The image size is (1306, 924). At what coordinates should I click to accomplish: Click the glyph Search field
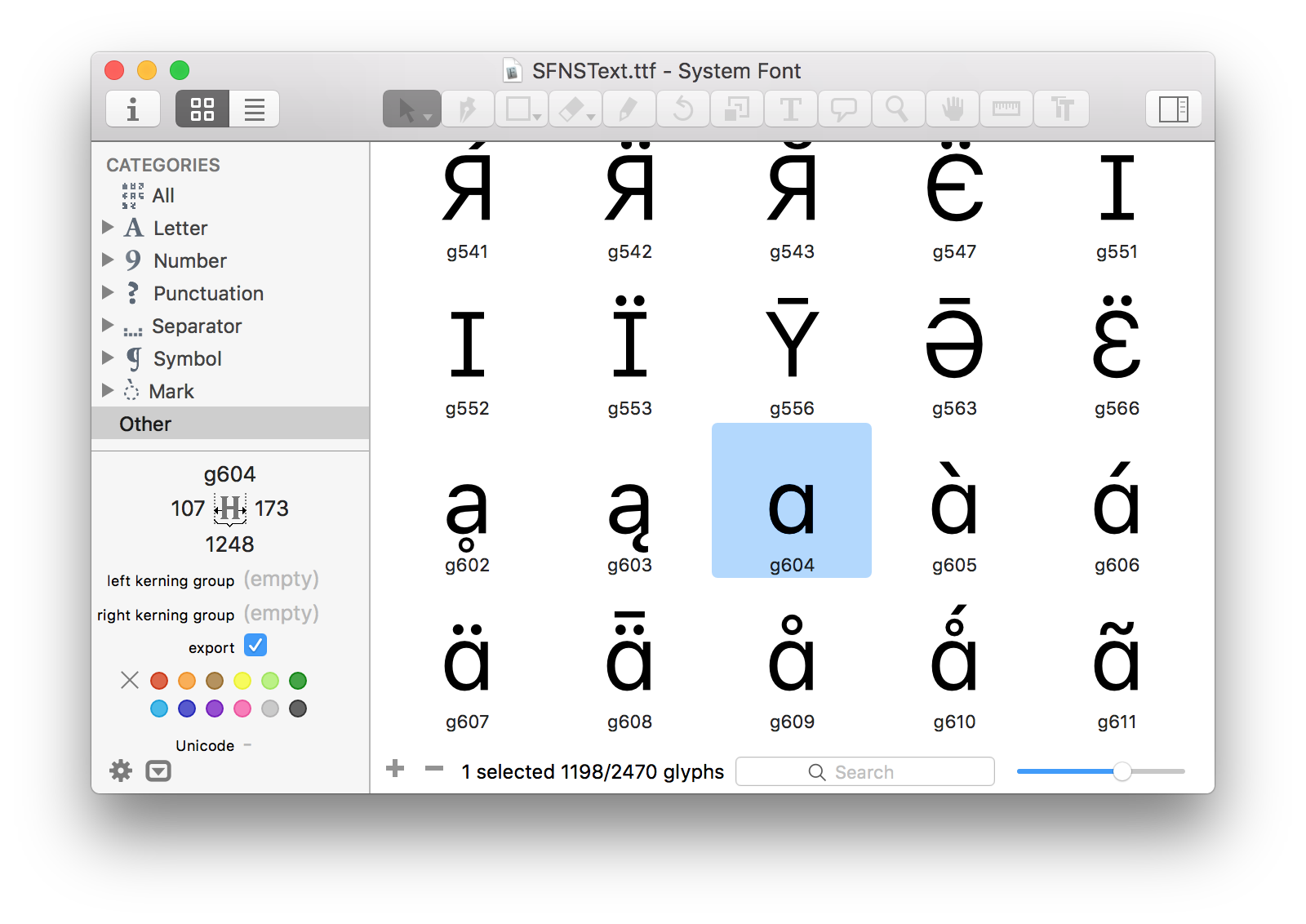[865, 771]
